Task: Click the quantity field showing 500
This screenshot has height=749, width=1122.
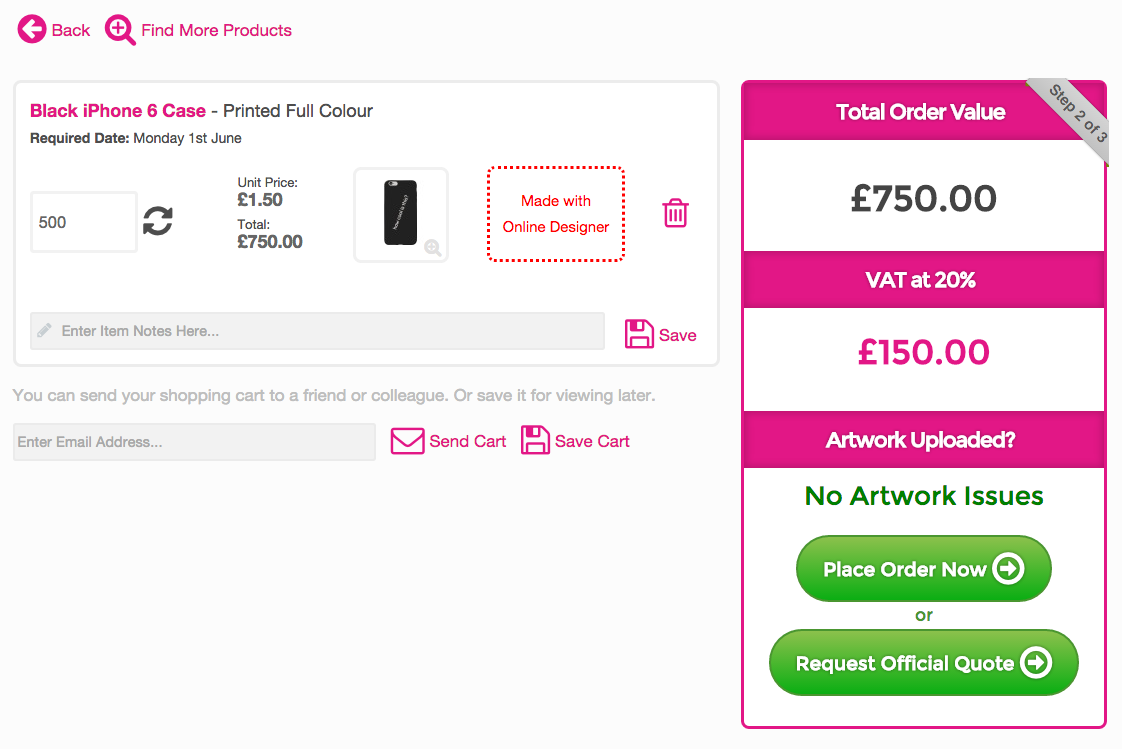Action: tap(84, 222)
